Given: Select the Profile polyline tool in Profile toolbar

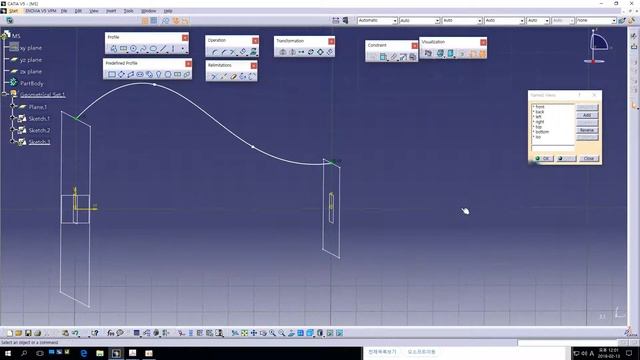Looking at the screenshot, I should point(113,49).
